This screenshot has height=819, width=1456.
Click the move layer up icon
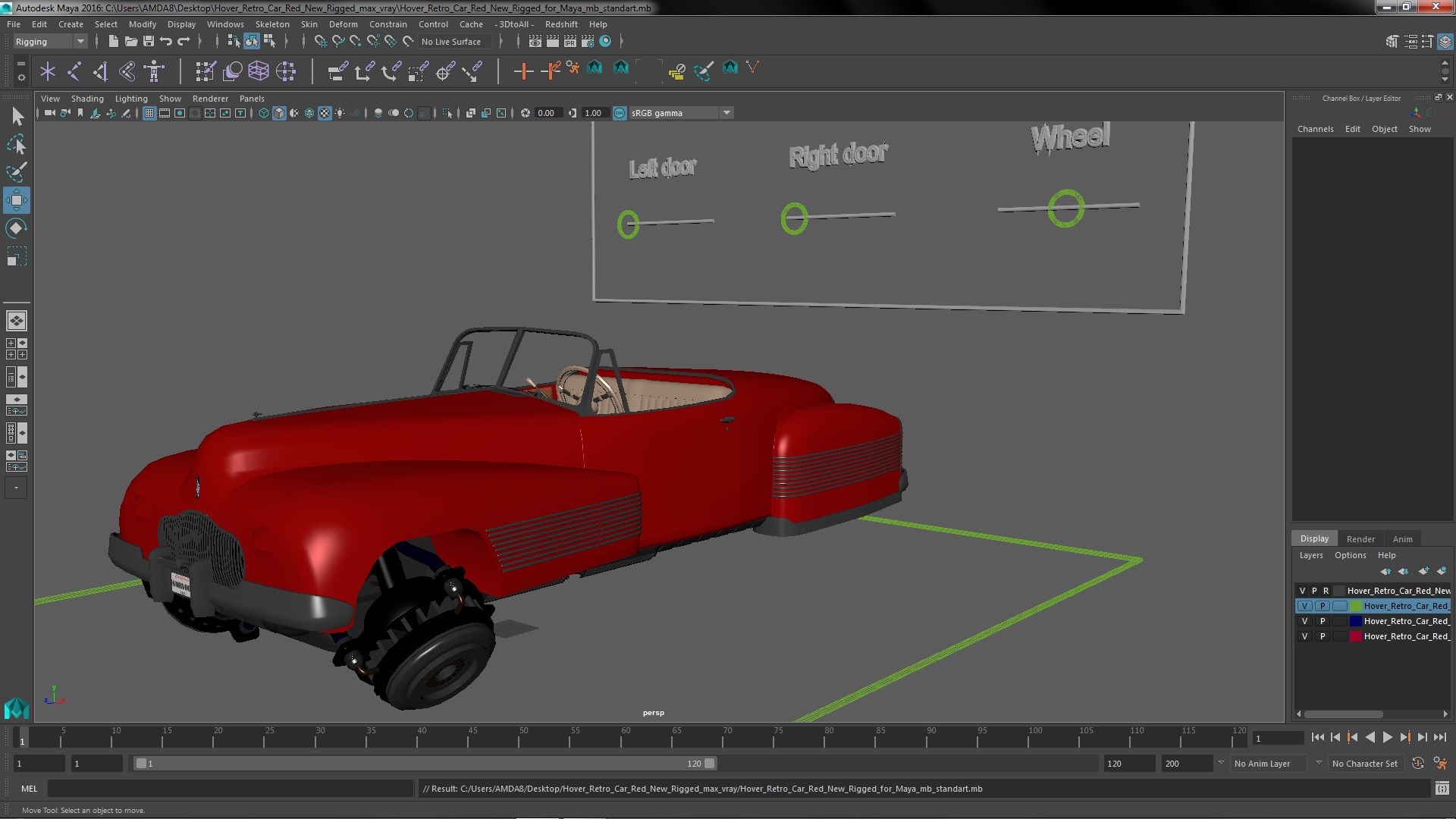pyautogui.click(x=1385, y=571)
